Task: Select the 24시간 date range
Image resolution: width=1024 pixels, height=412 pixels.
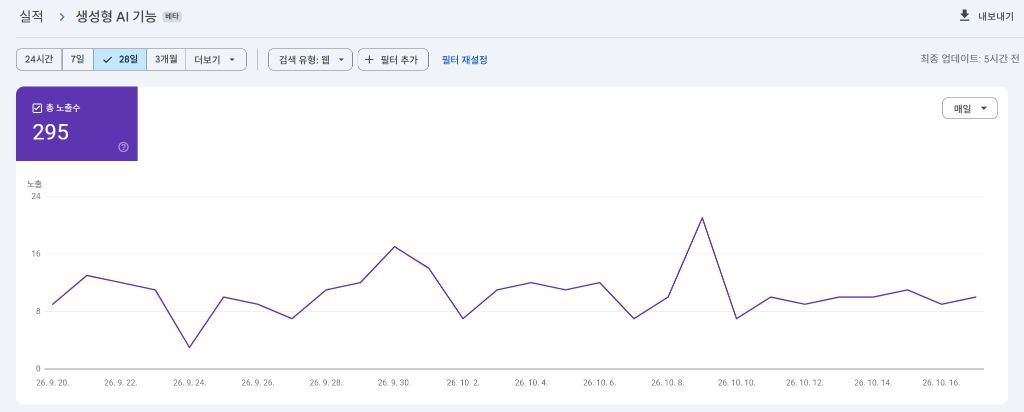Action: tap(39, 59)
